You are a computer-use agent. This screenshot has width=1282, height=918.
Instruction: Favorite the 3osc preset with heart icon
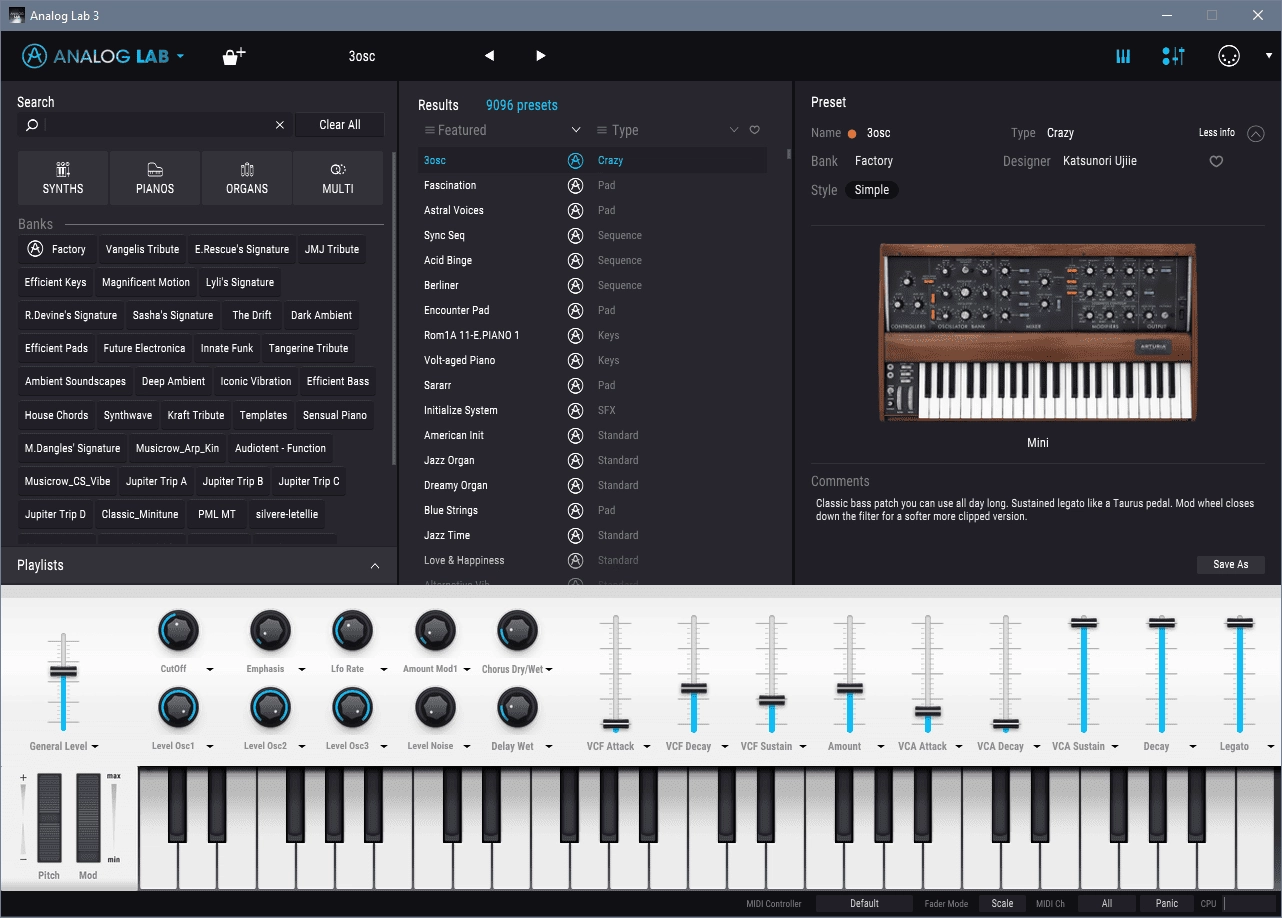click(1216, 161)
